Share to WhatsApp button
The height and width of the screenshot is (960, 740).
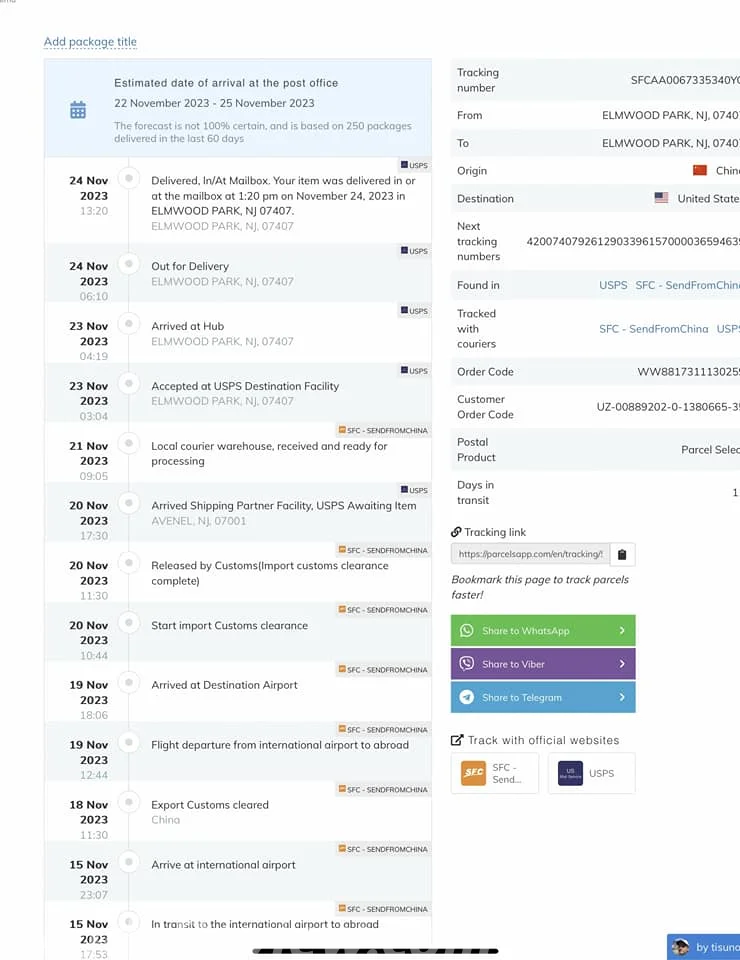tap(543, 631)
